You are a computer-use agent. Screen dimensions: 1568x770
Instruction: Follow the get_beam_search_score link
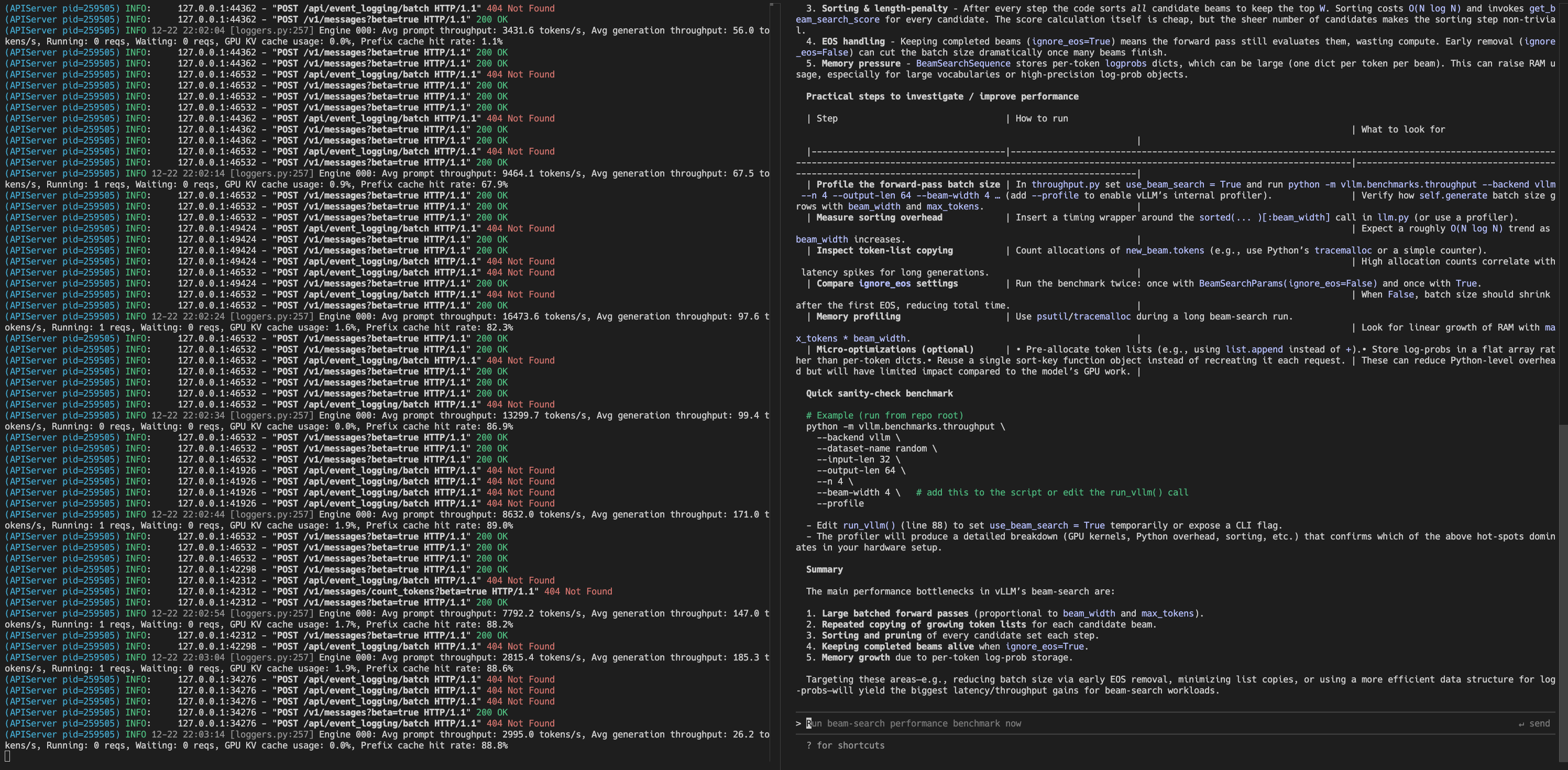838,19
